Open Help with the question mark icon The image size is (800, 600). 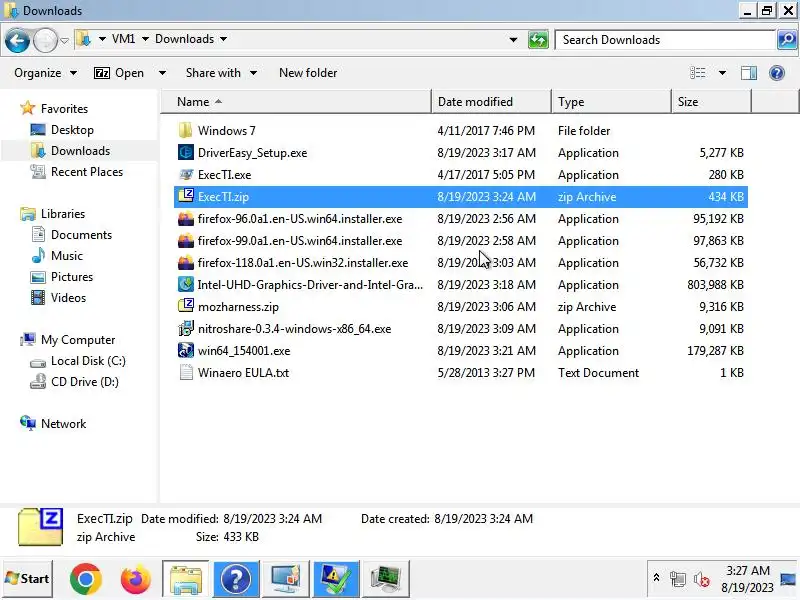point(777,73)
